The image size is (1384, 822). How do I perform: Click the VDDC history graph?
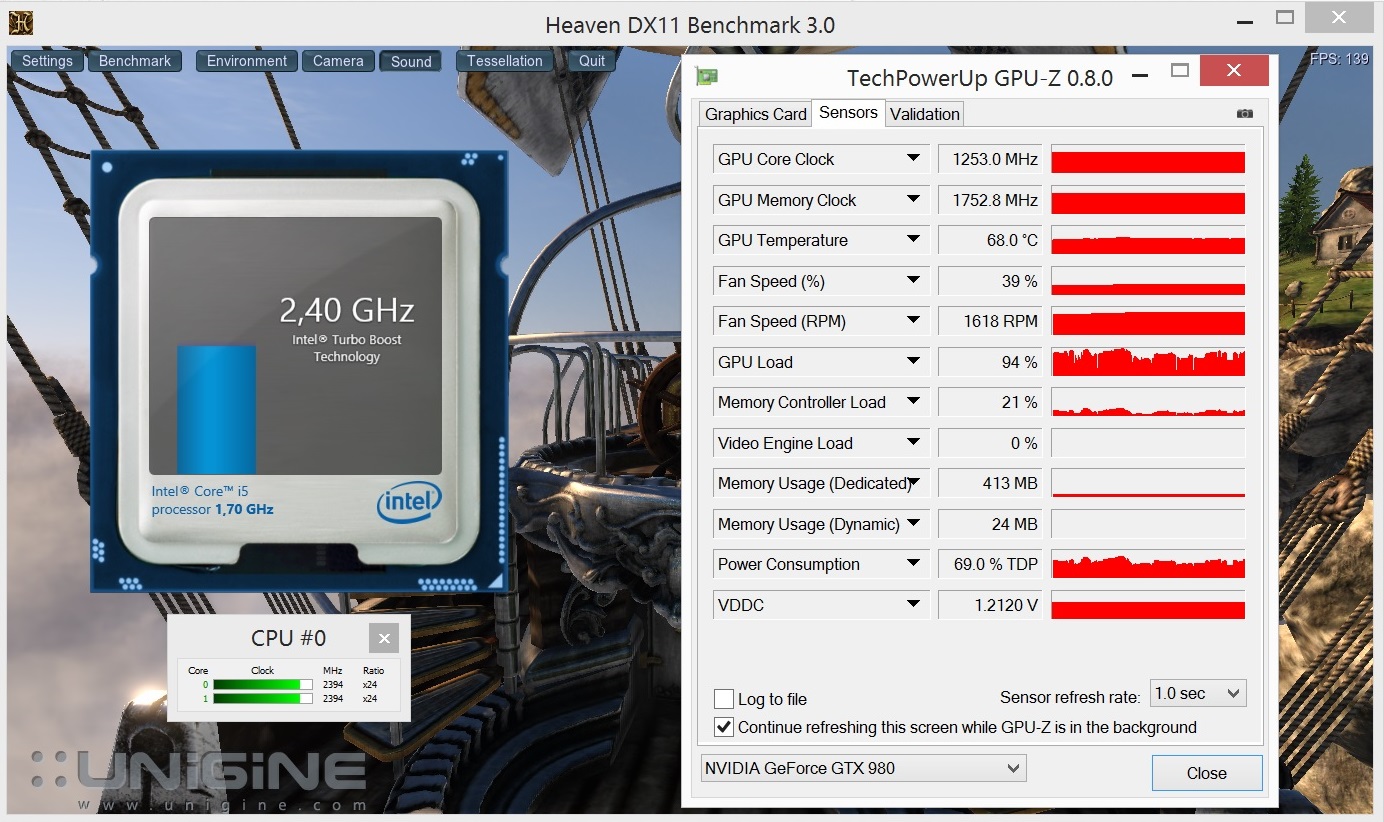tap(1148, 605)
